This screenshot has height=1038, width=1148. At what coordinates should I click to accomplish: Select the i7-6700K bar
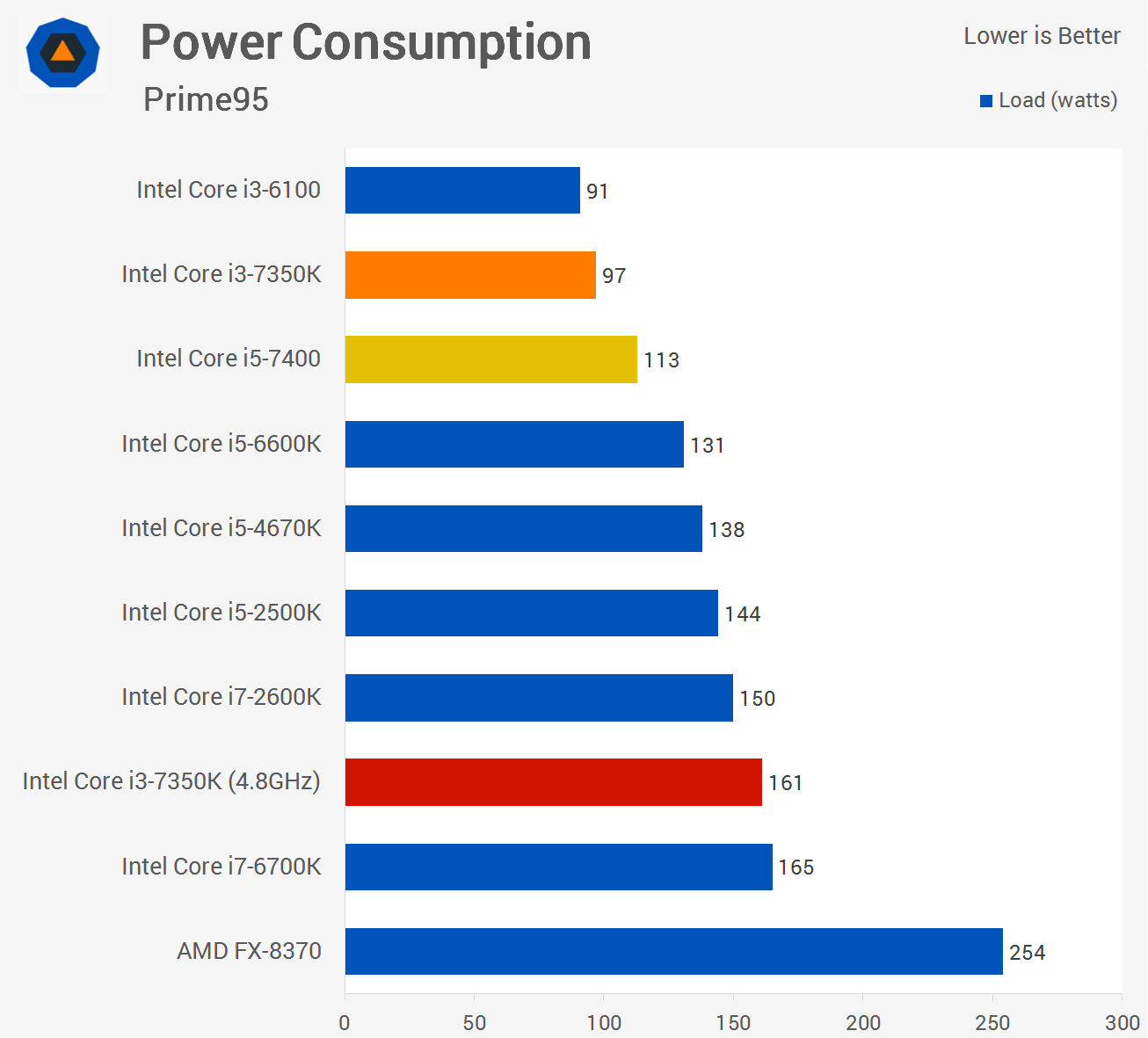coord(559,867)
